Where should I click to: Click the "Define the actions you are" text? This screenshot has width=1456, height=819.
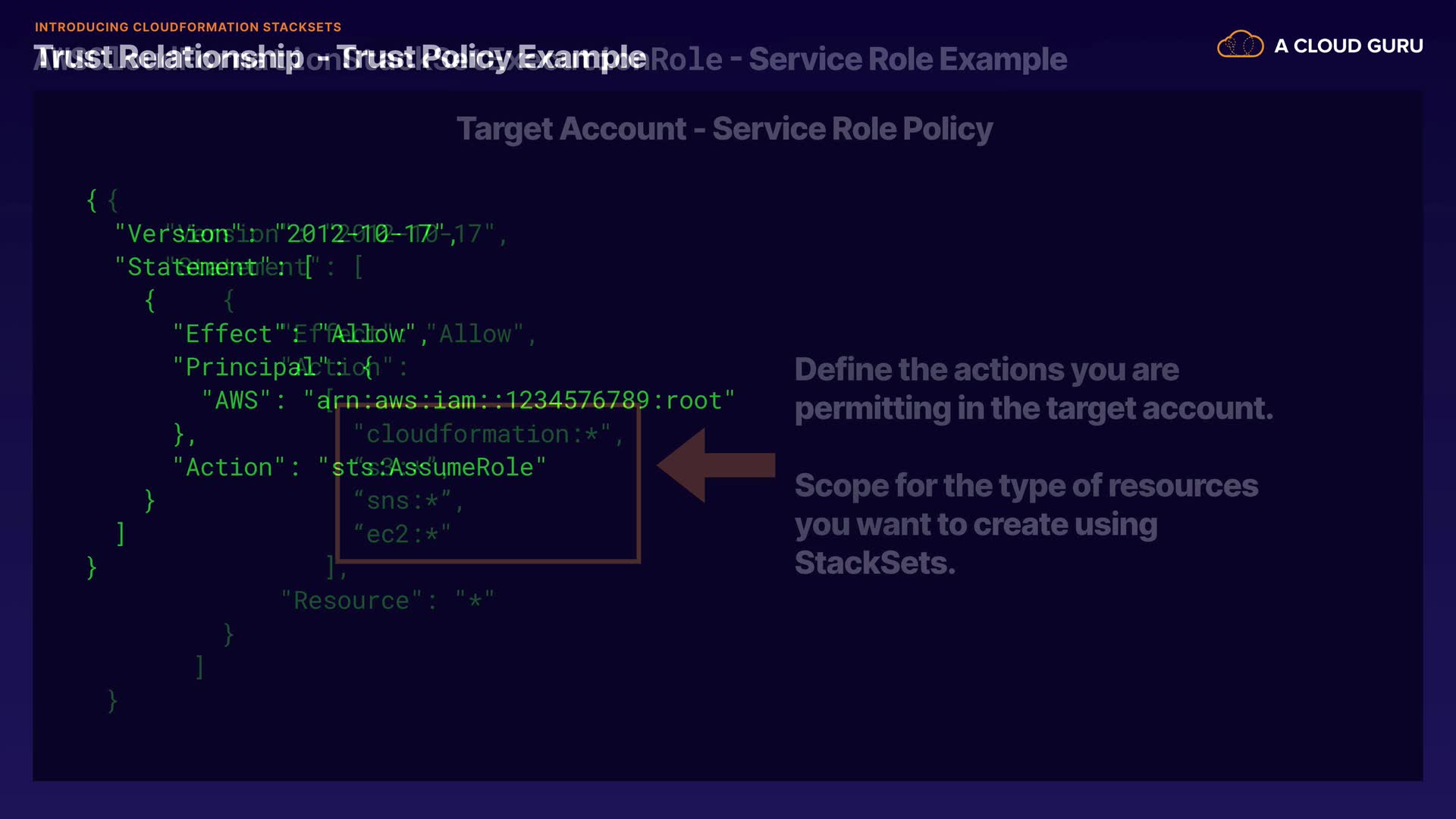(x=986, y=370)
